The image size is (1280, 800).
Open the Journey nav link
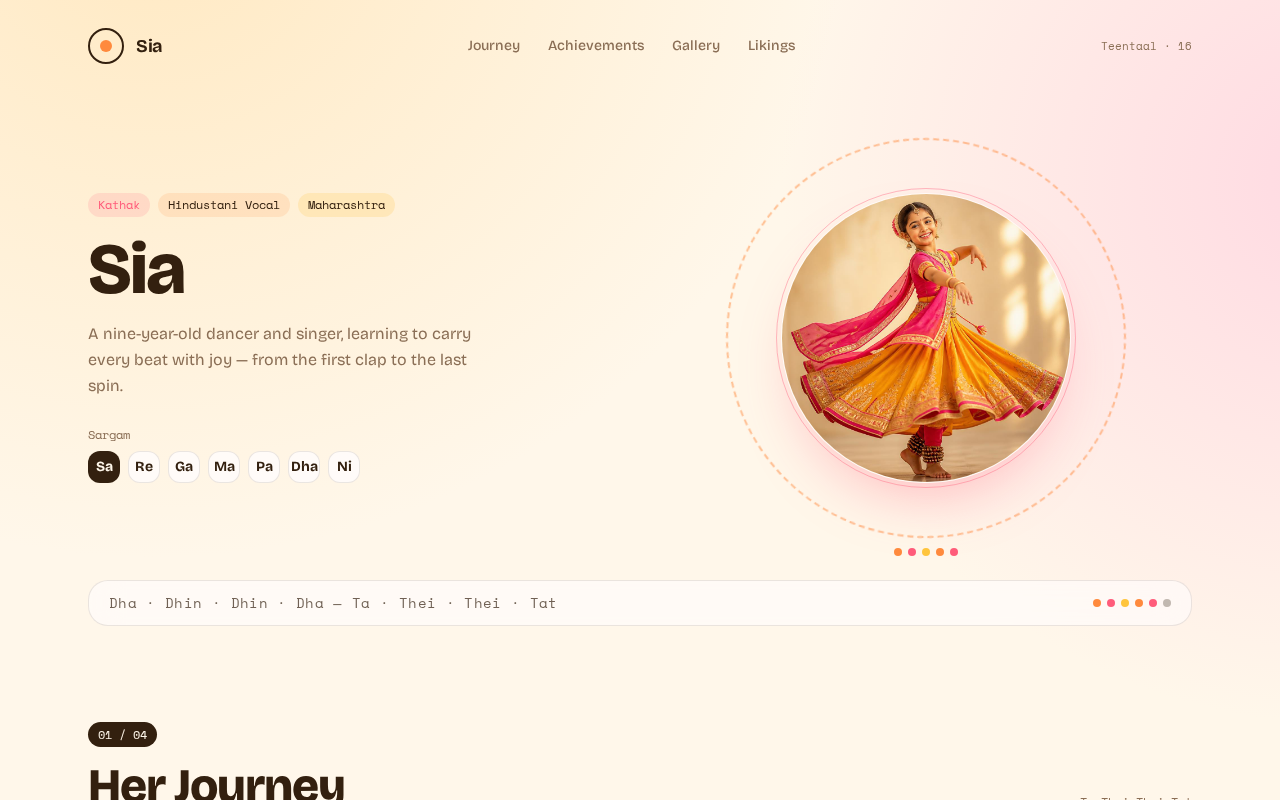click(x=494, y=45)
